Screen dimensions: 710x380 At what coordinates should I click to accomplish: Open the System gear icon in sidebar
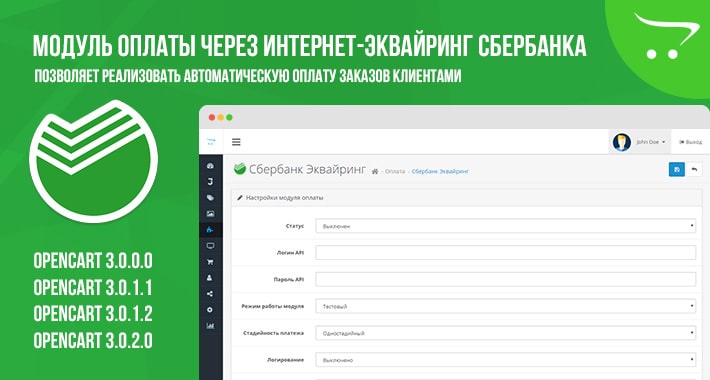coord(210,310)
